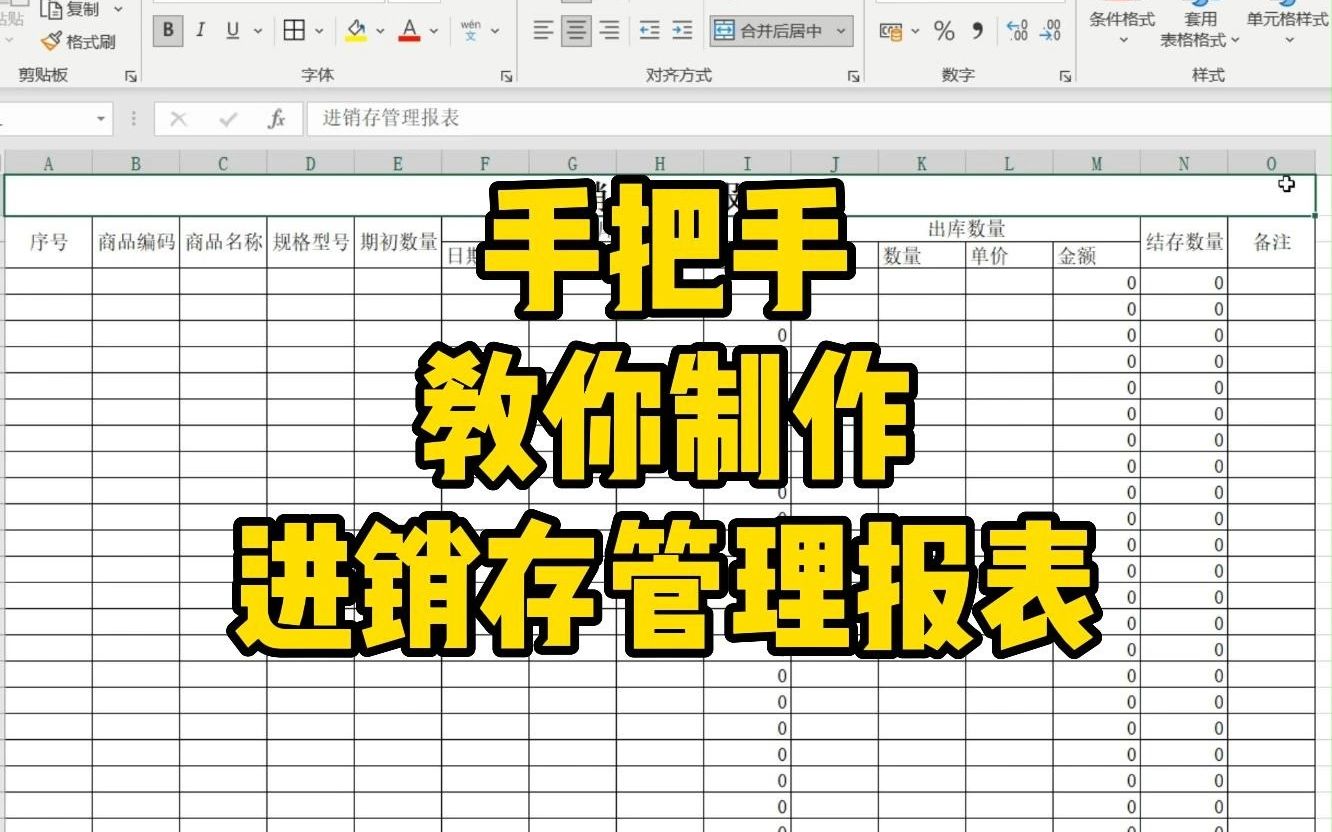This screenshot has height=832, width=1332.
Task: Open the 单元格样式 cell styles gallery
Action: tap(1287, 25)
